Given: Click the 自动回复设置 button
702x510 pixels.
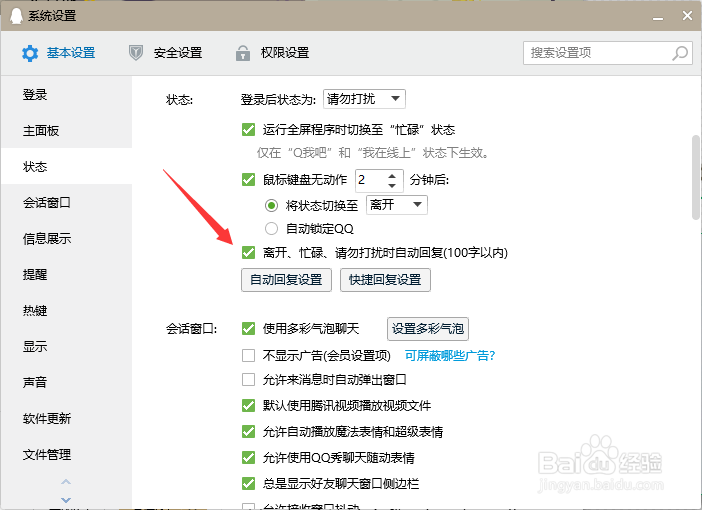Looking at the screenshot, I should tap(286, 280).
